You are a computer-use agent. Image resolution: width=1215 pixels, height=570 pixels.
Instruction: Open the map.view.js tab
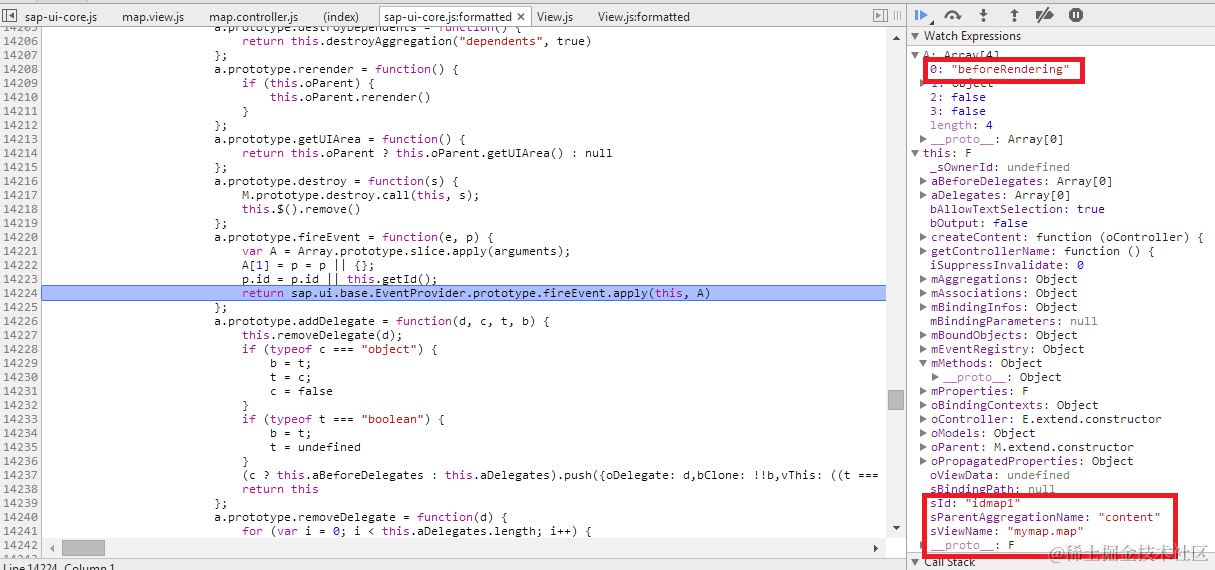[153, 17]
